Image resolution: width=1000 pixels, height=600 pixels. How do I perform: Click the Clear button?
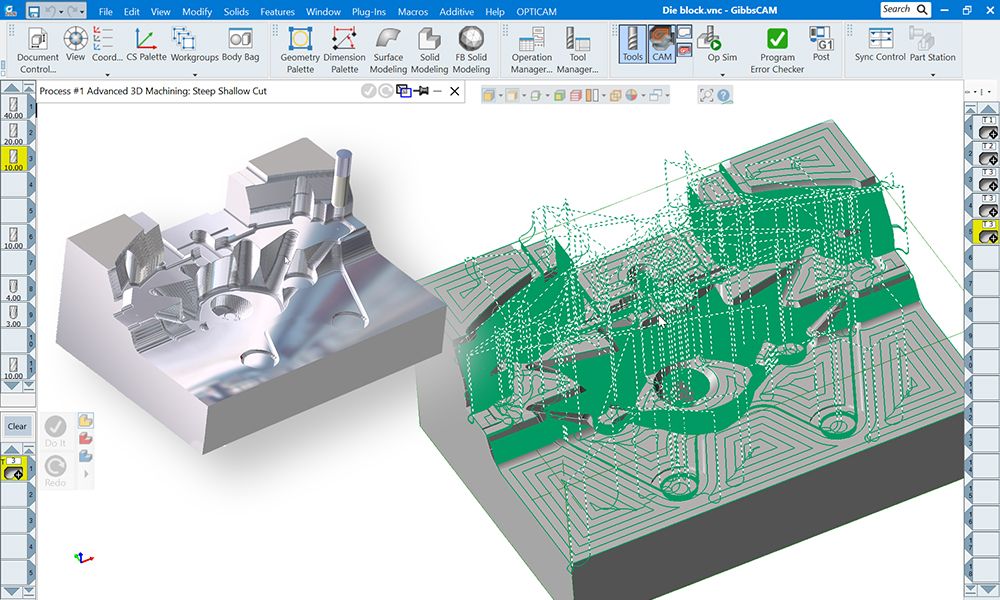click(17, 426)
